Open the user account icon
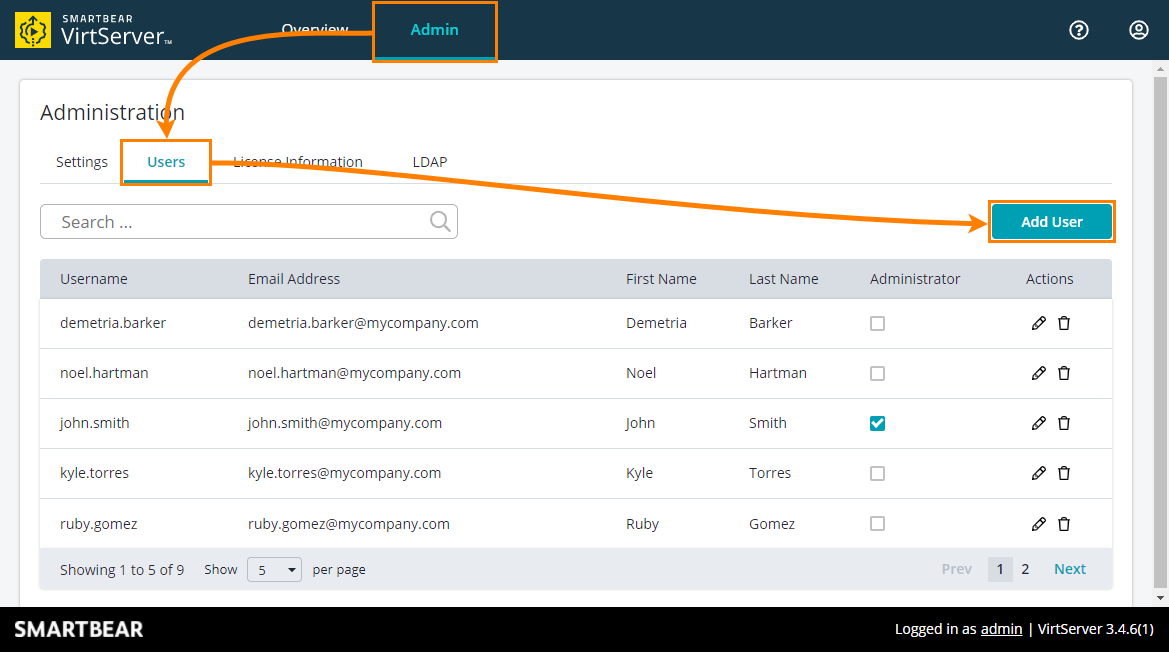1169x652 pixels. click(x=1138, y=30)
